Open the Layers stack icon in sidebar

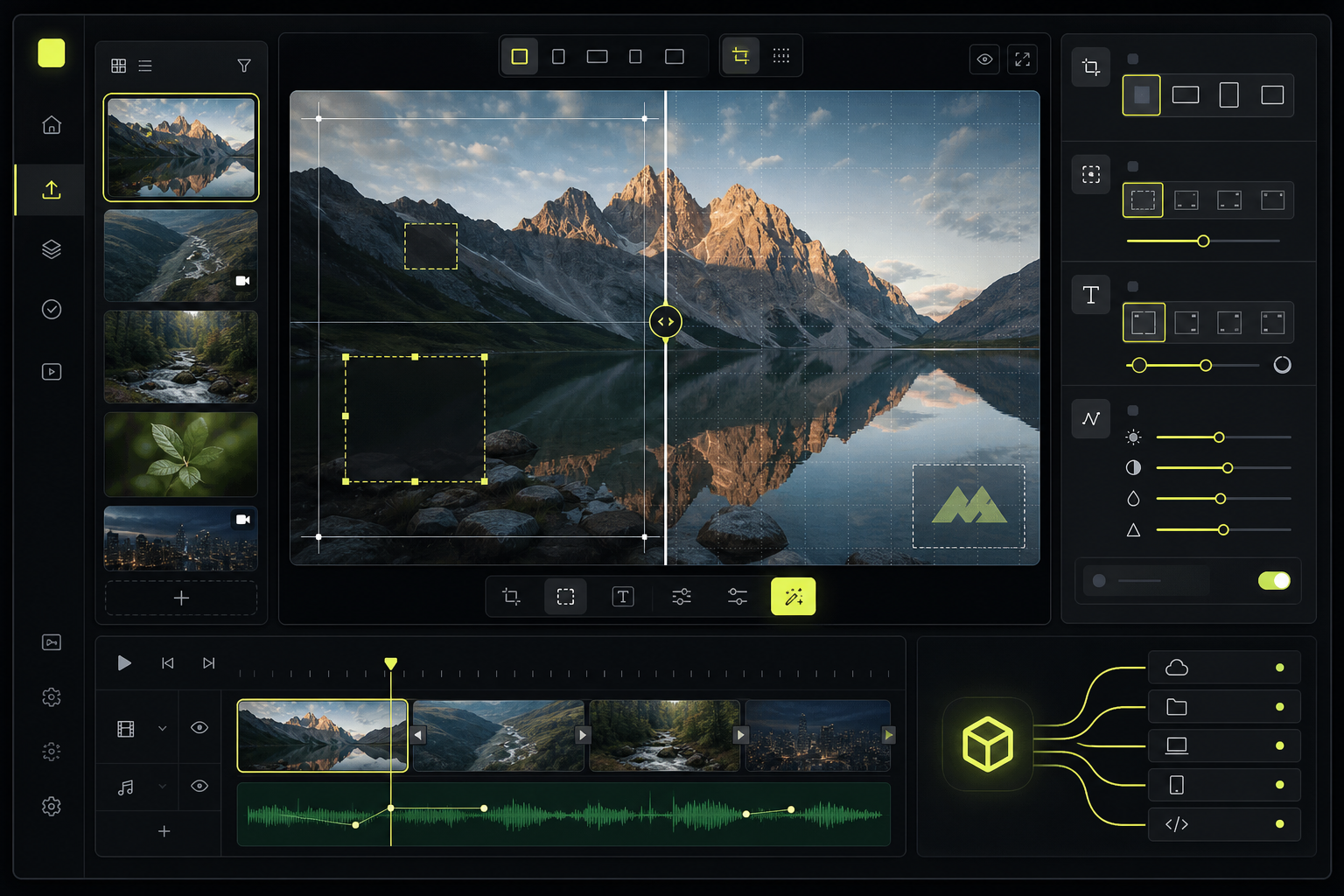pos(52,249)
